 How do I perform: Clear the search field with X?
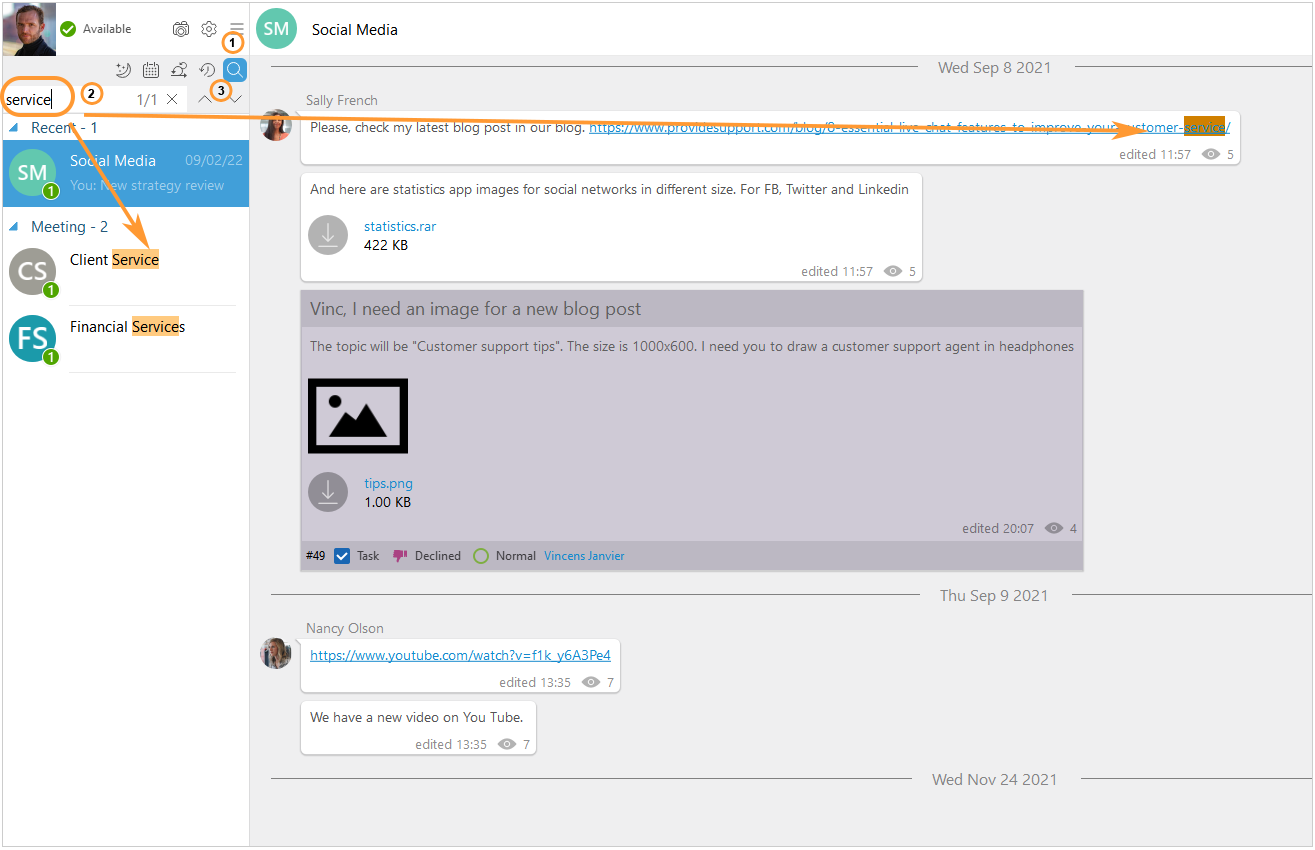(x=172, y=99)
